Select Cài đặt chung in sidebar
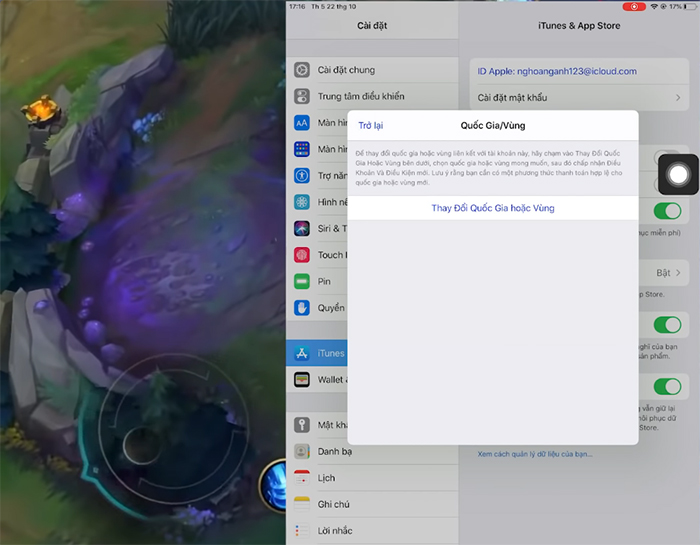Viewport: 700px width, 545px height. 372,70
